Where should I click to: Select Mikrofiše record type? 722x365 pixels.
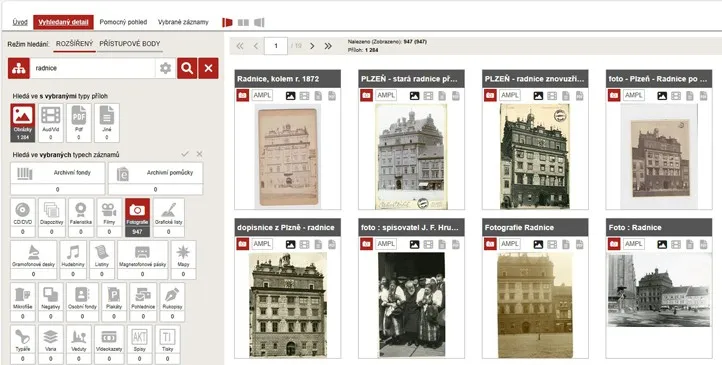coord(23,302)
